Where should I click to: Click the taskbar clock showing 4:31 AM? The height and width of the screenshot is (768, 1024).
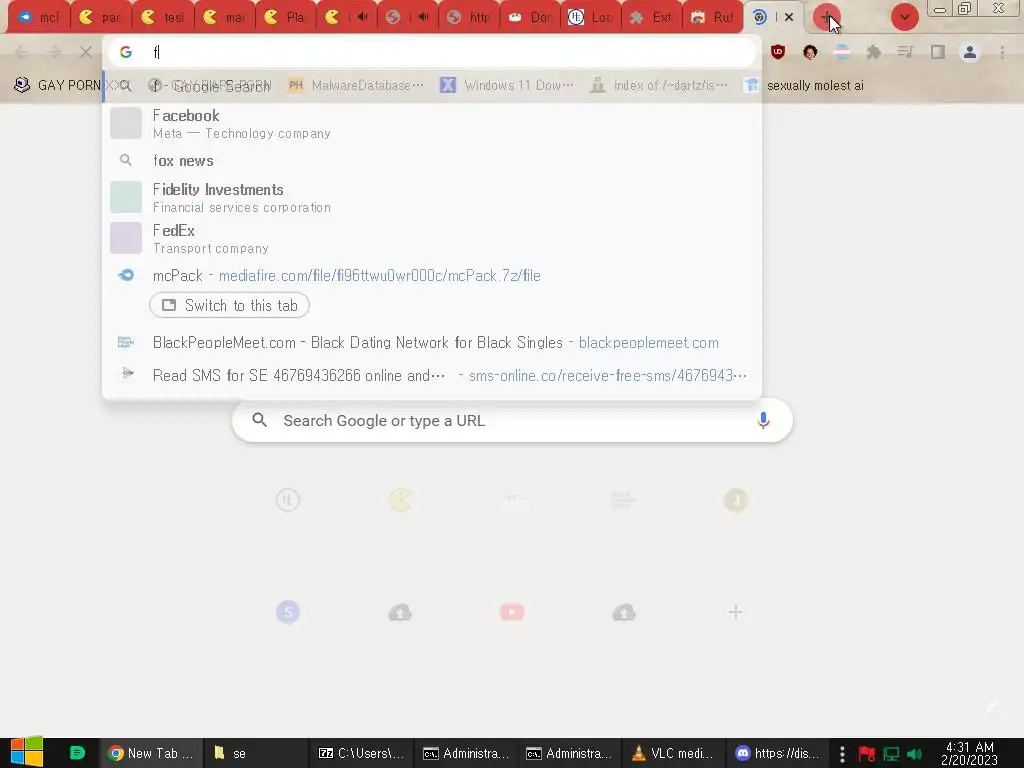(x=970, y=753)
